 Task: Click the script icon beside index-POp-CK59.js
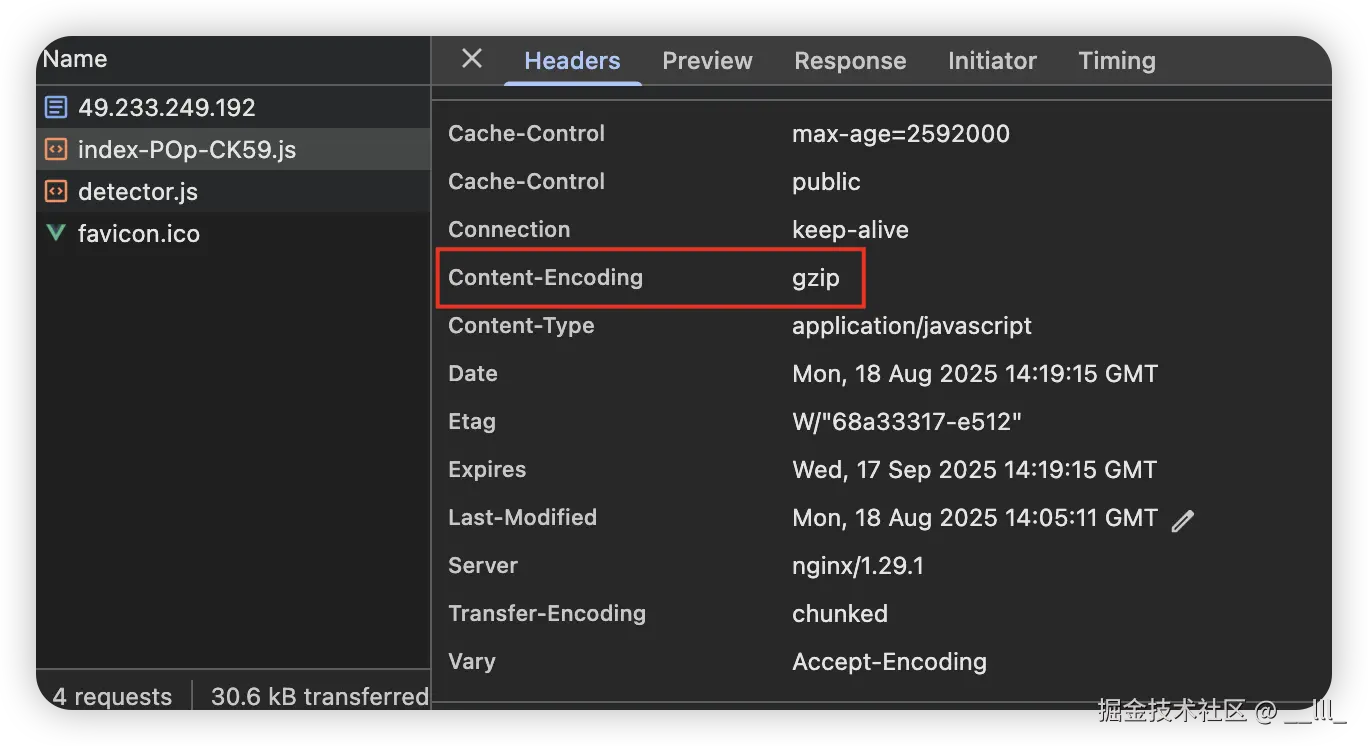tap(56, 150)
